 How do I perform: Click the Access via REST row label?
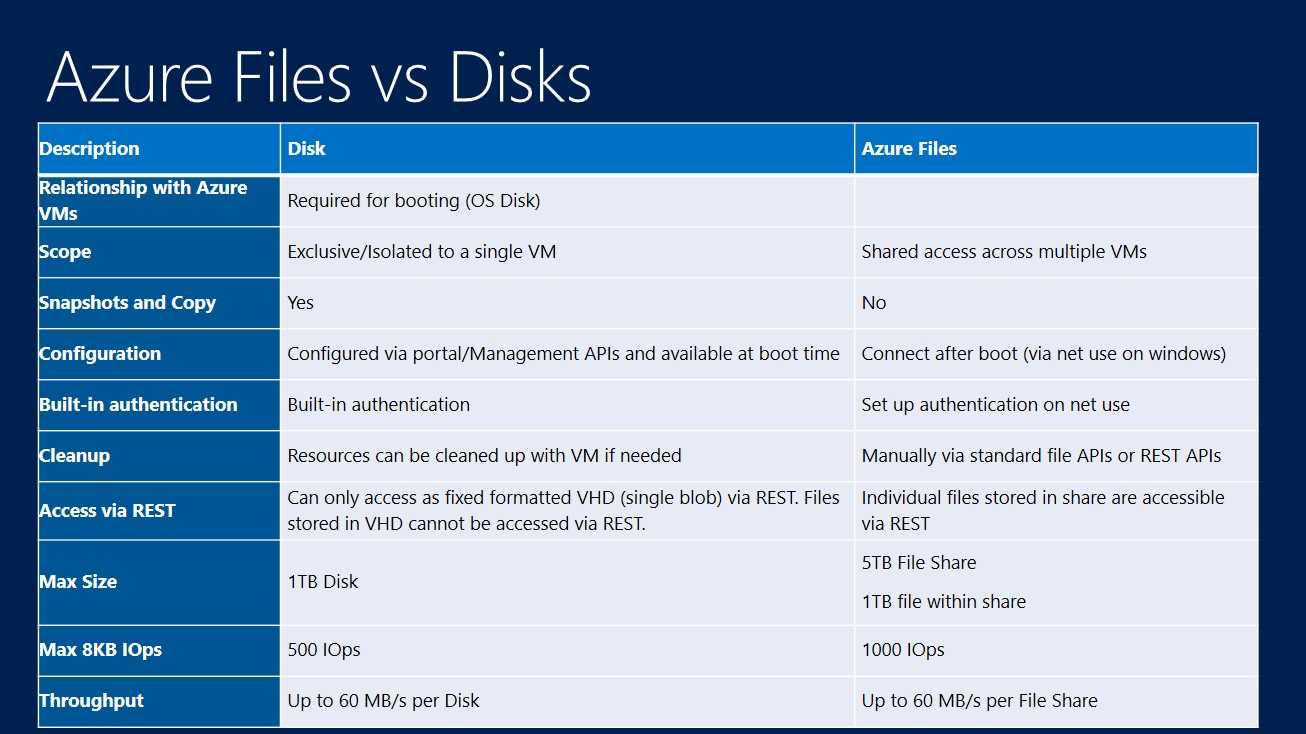(107, 511)
